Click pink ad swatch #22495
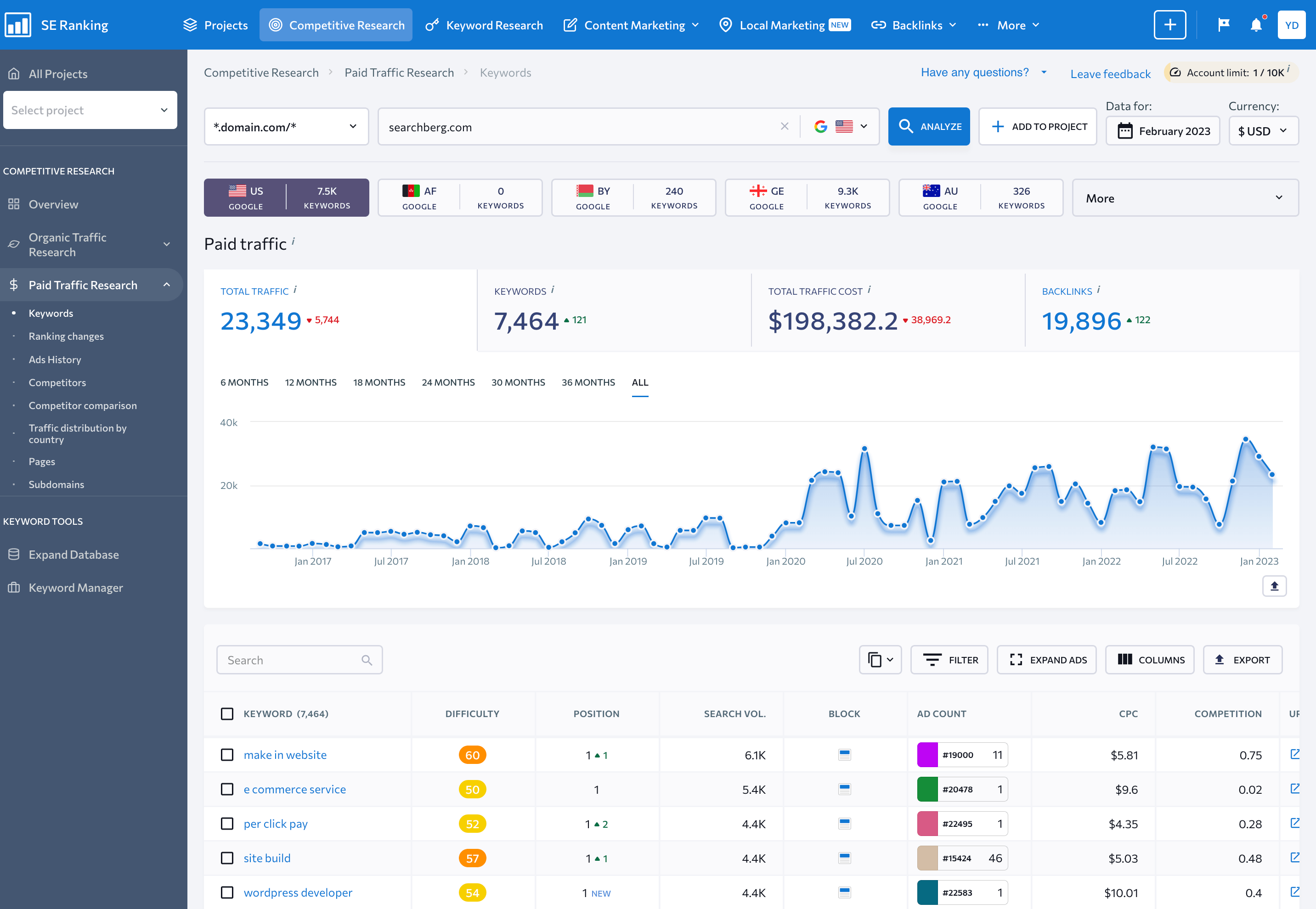 click(x=927, y=823)
